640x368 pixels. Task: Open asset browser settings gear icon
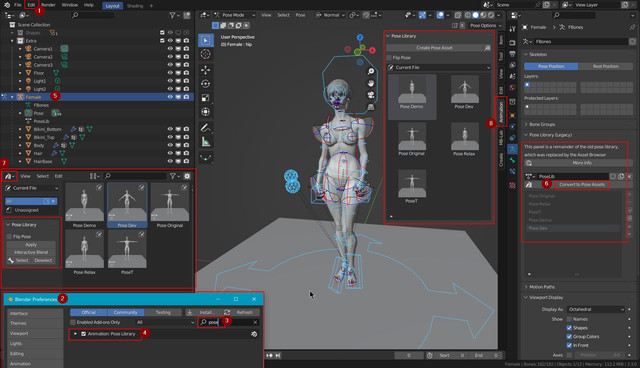(x=187, y=176)
